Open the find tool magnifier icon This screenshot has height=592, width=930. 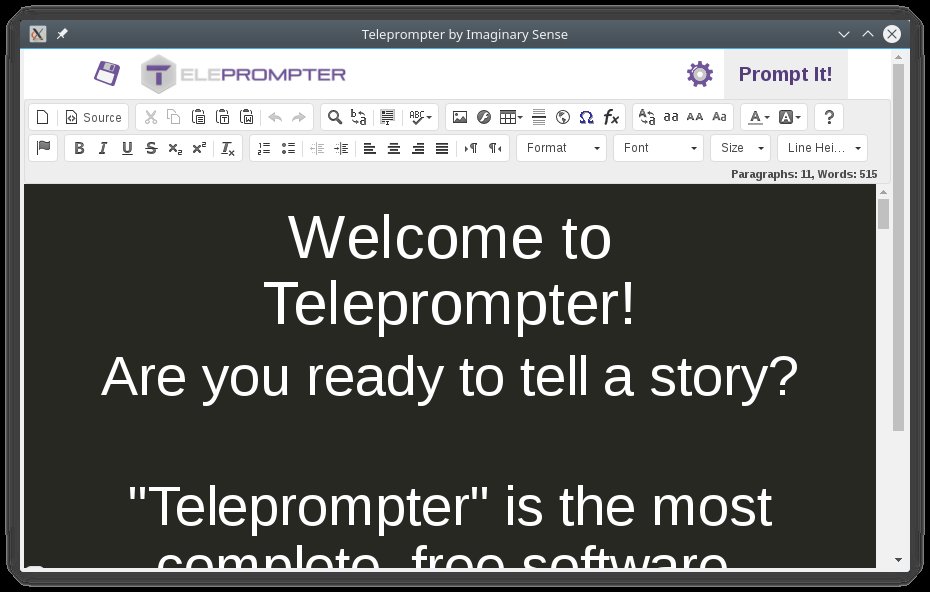pyautogui.click(x=334, y=117)
